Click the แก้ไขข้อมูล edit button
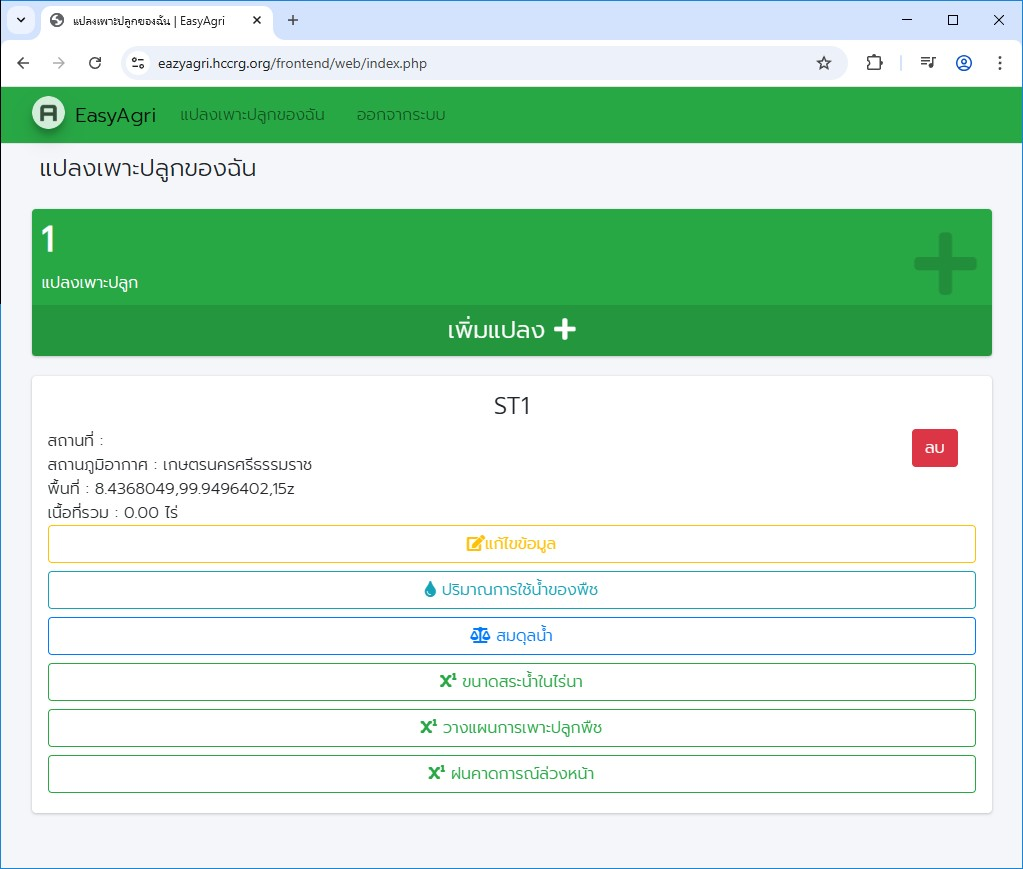1023x869 pixels. click(x=511, y=544)
